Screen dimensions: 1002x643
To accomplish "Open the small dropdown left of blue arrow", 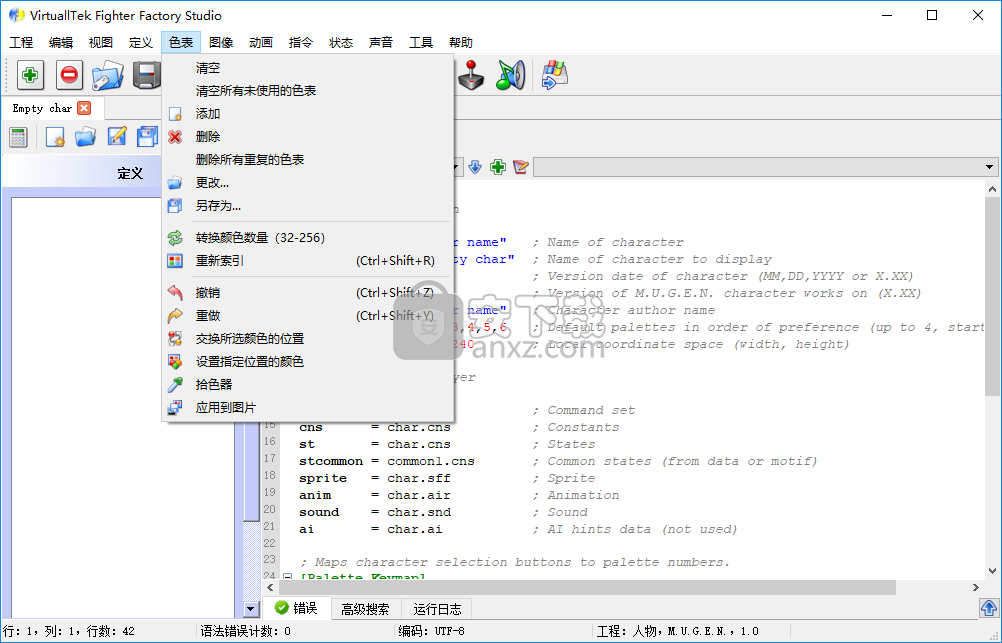I will (456, 167).
